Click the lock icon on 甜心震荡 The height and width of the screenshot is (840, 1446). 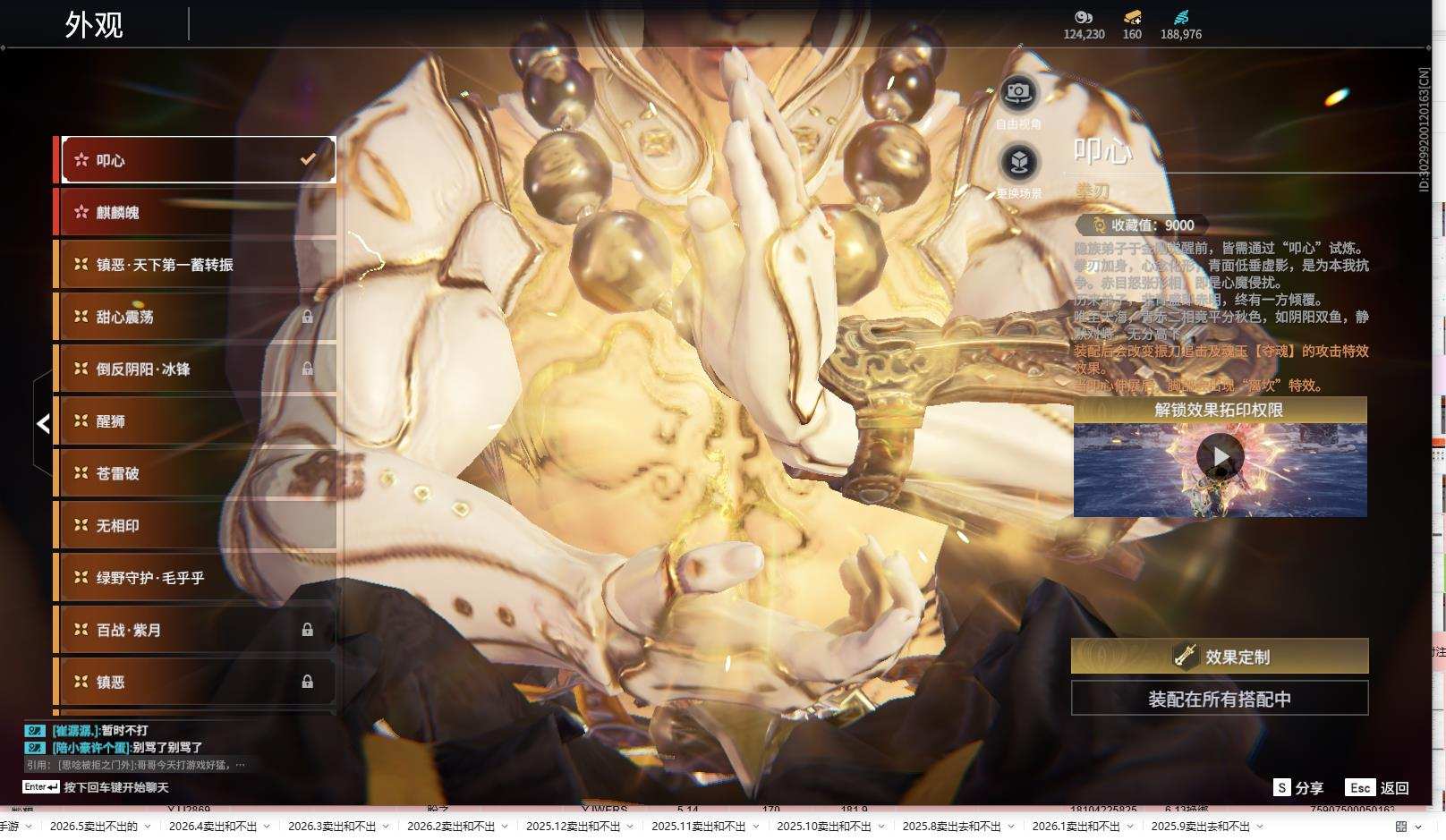[308, 317]
